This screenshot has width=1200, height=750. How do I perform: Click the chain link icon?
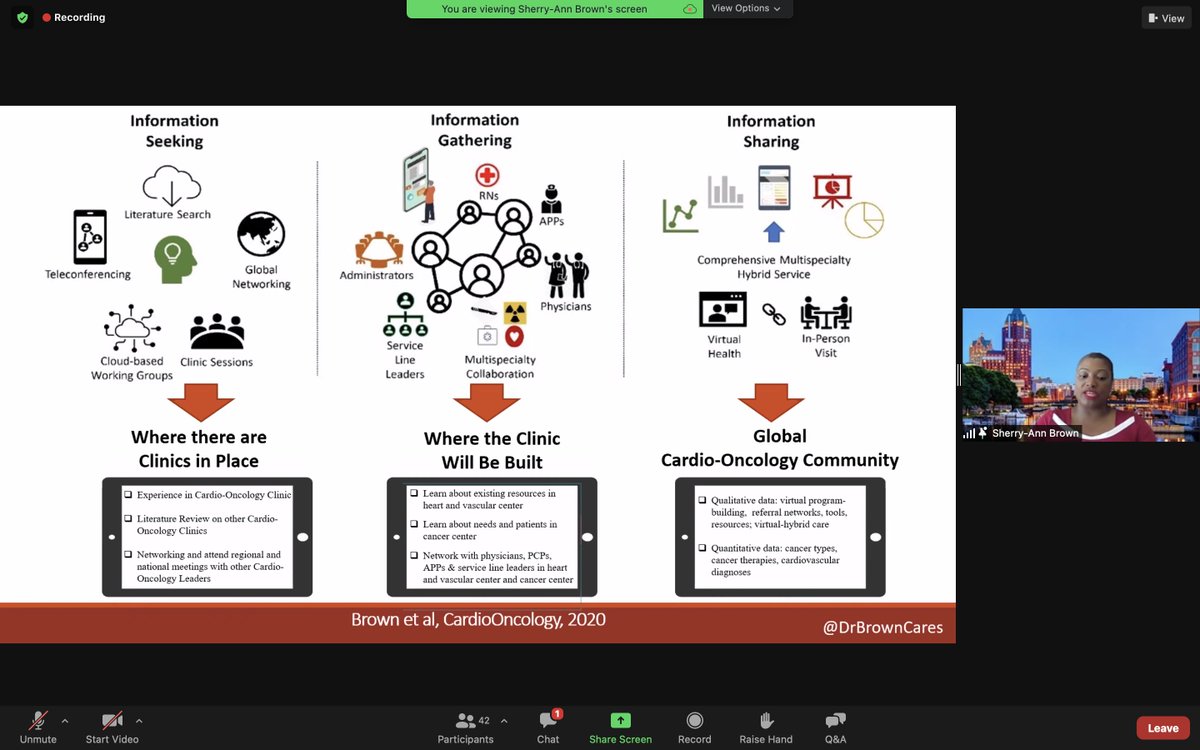(774, 314)
